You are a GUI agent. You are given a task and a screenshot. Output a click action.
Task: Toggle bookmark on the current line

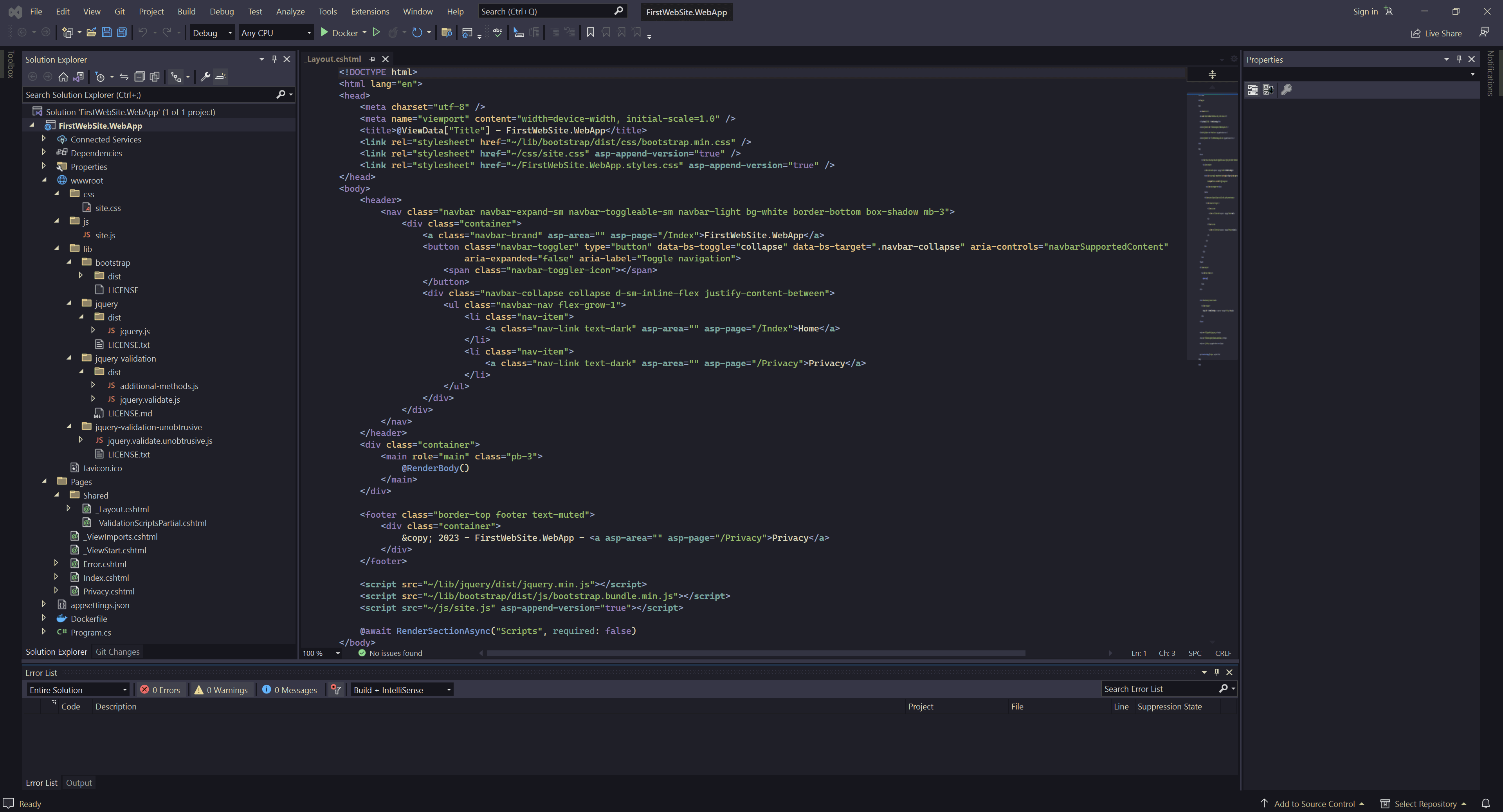pos(591,32)
